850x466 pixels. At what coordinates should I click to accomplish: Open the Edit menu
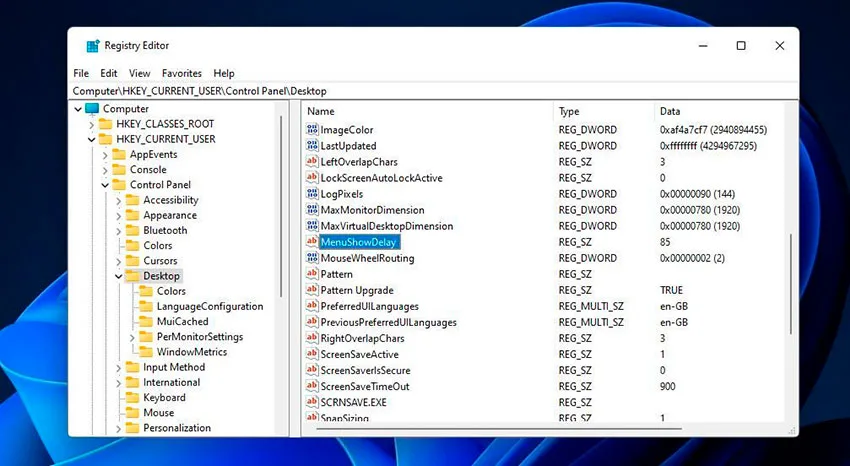[108, 73]
